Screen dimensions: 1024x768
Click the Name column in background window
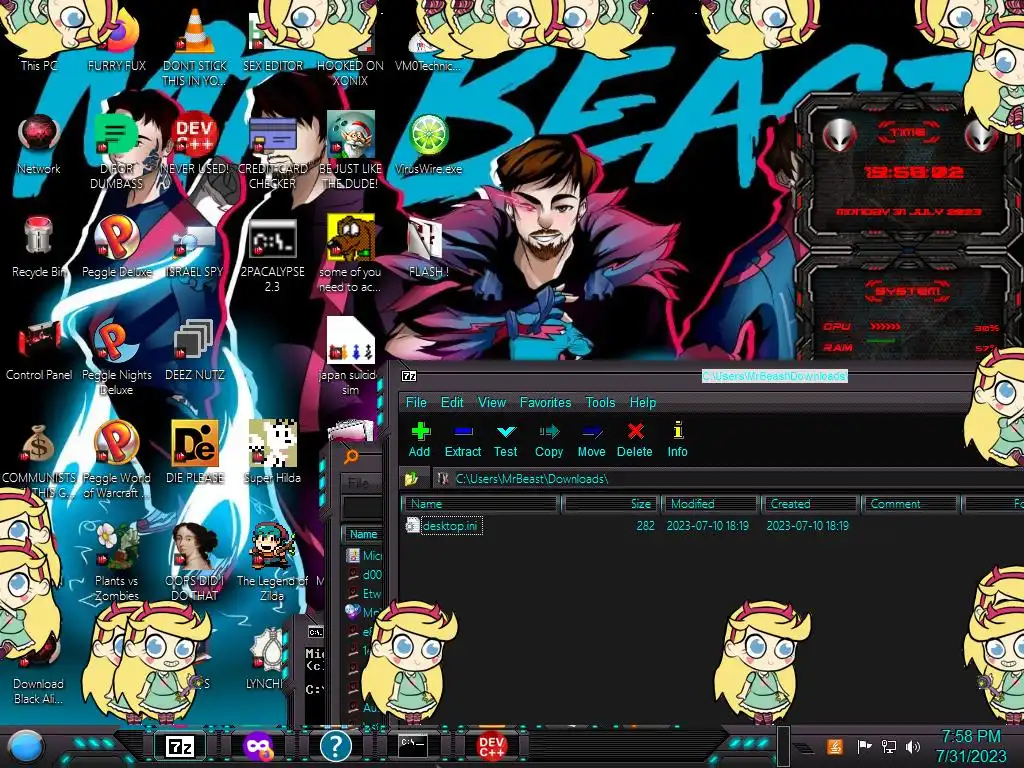[363, 534]
